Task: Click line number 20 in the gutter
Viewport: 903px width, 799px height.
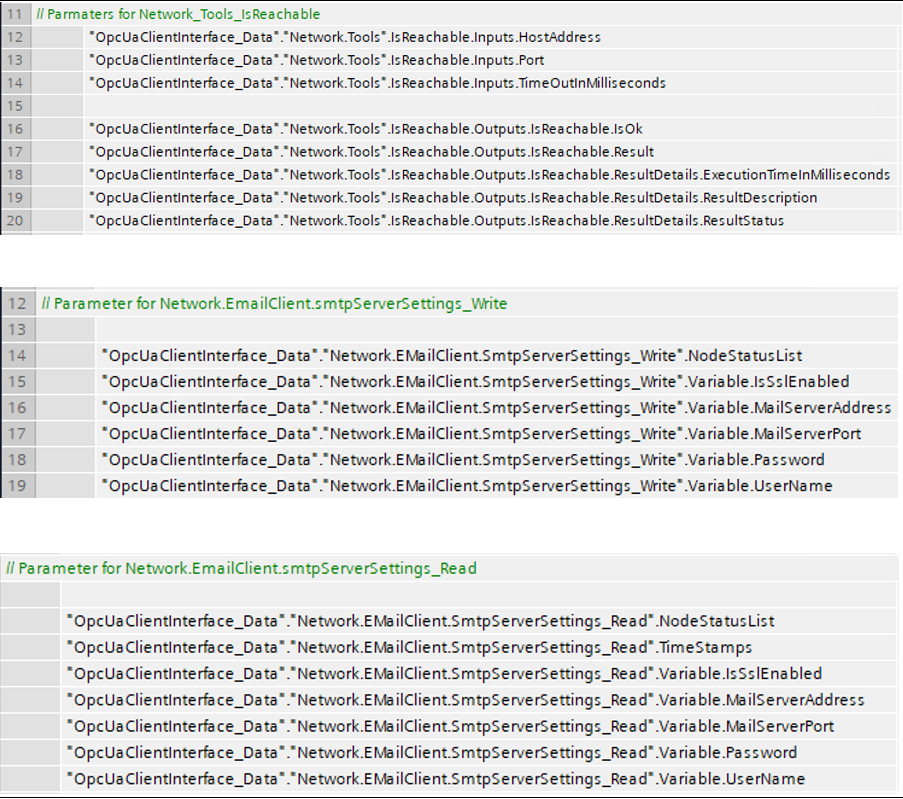Action: [15, 221]
